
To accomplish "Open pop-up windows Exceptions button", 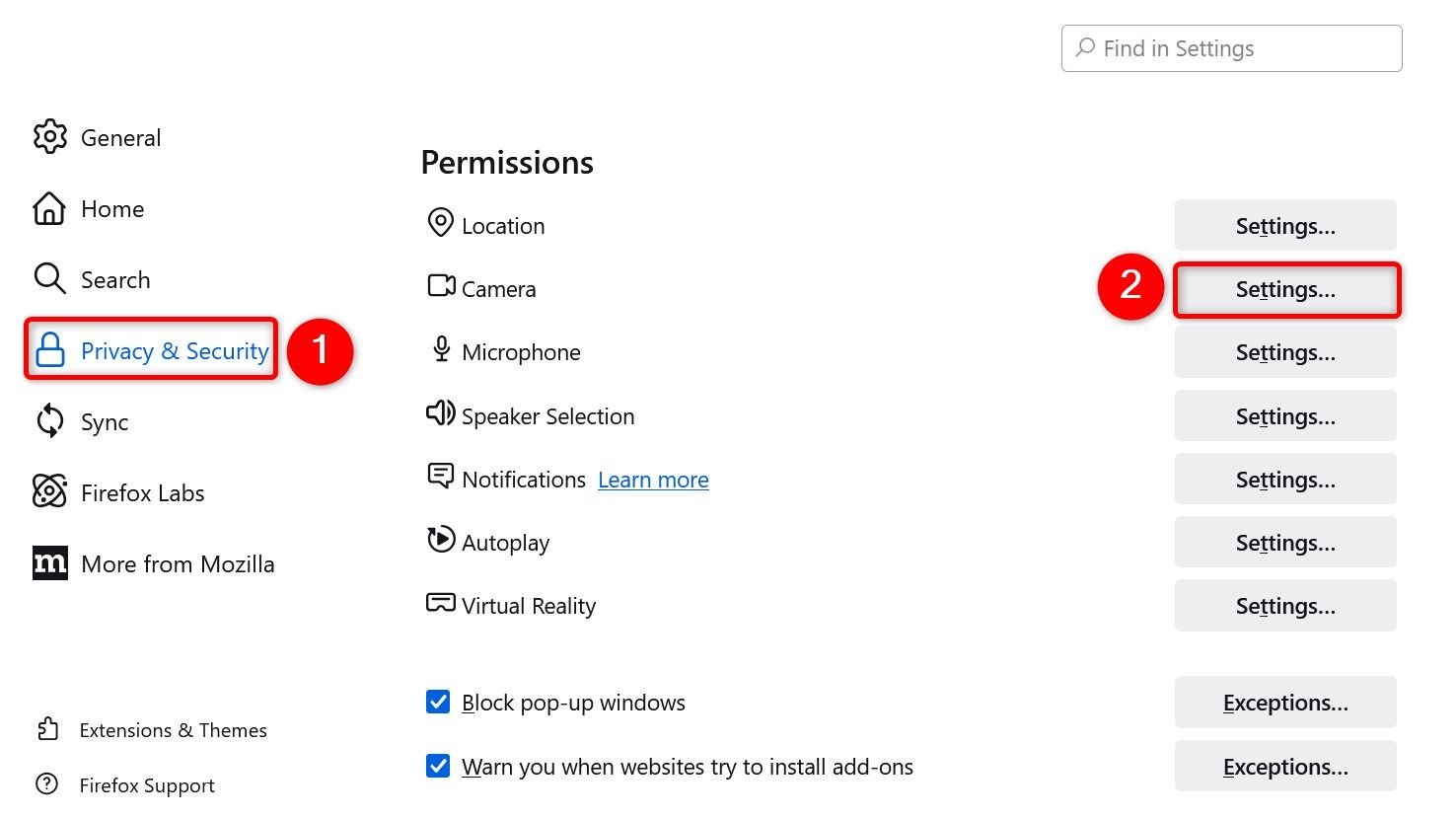I will 1285,703.
